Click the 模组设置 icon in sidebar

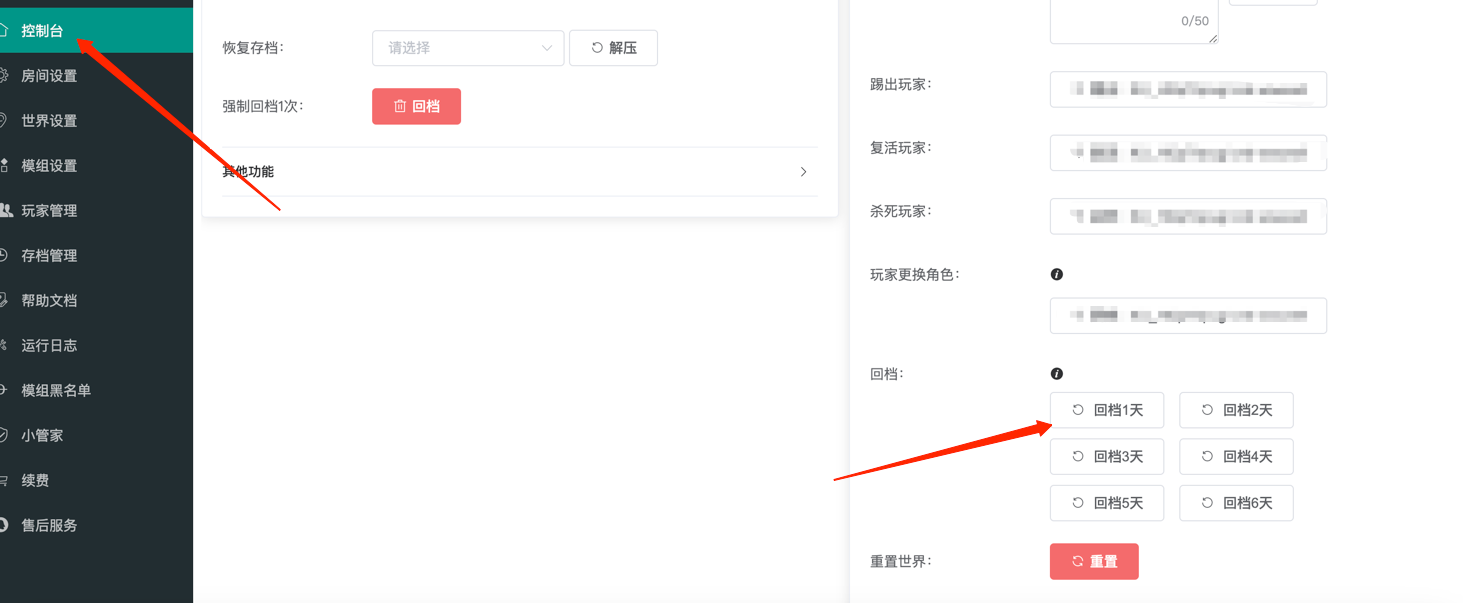5,166
